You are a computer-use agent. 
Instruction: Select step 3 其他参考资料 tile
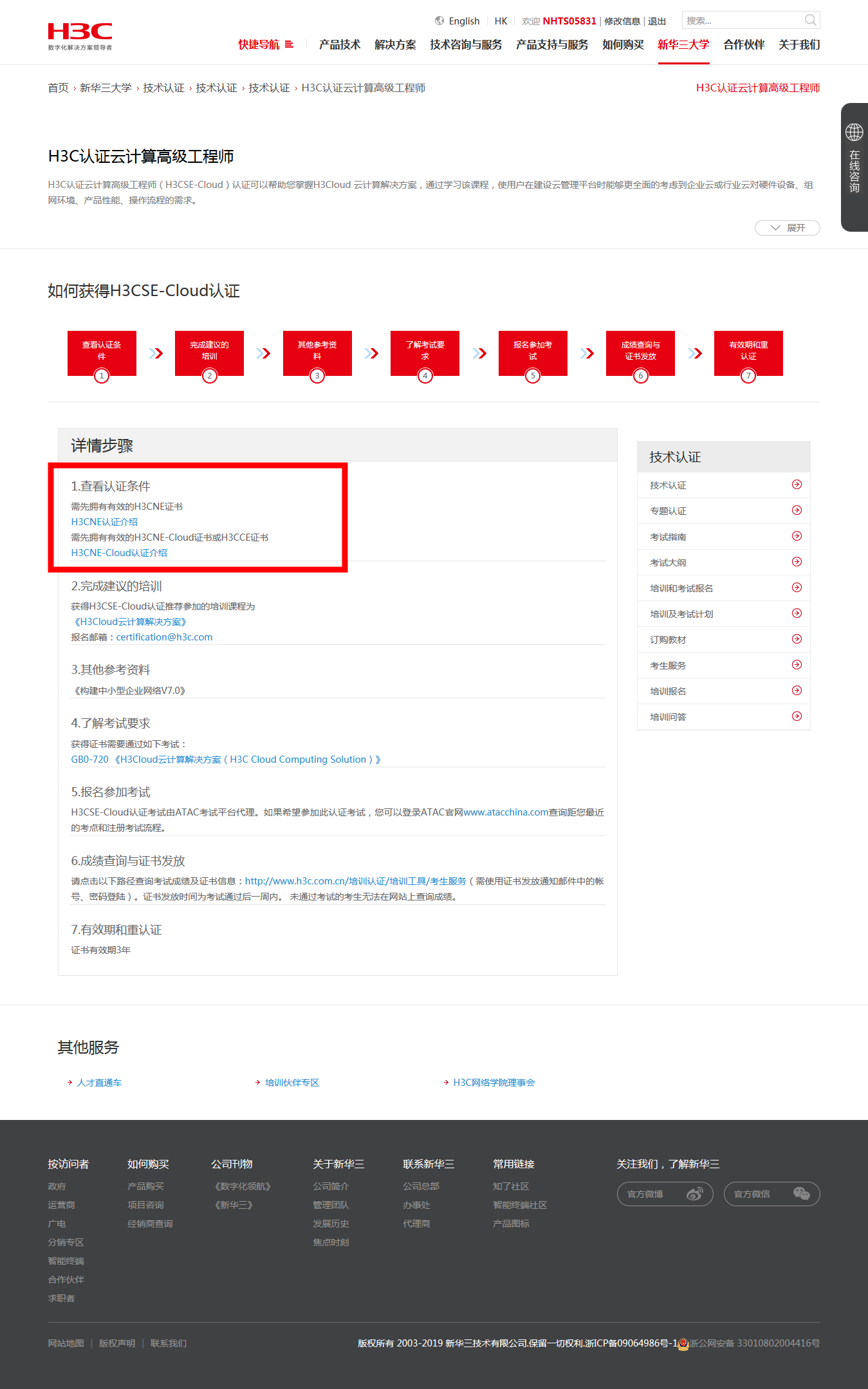click(317, 353)
